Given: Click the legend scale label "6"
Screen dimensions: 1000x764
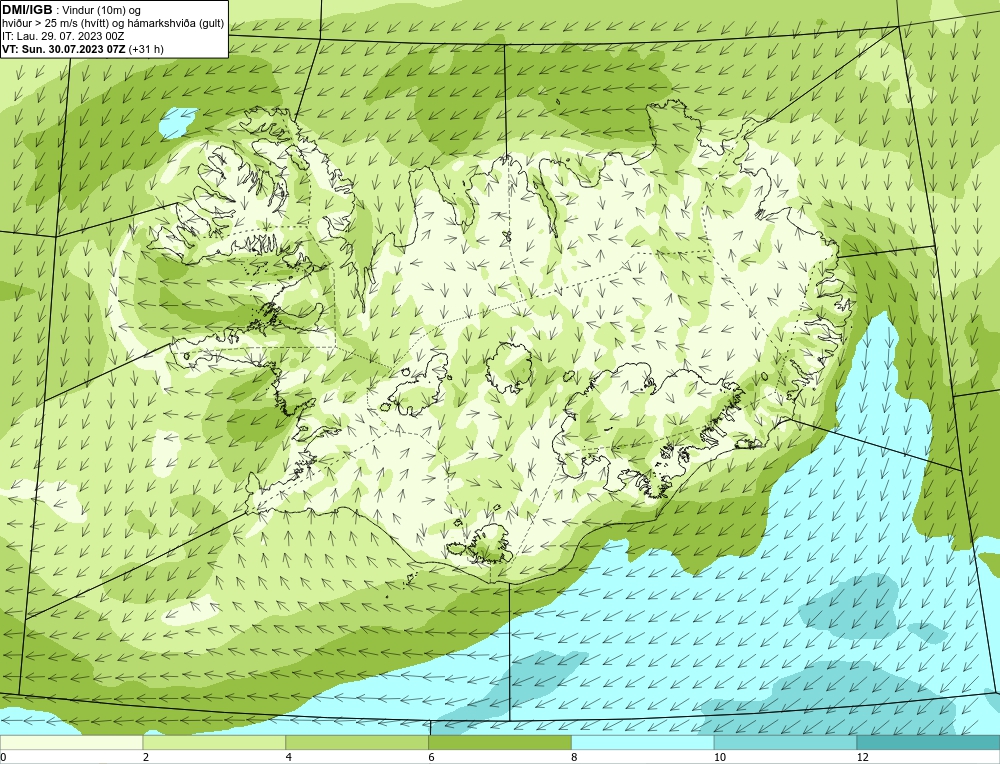Looking at the screenshot, I should point(432,757).
